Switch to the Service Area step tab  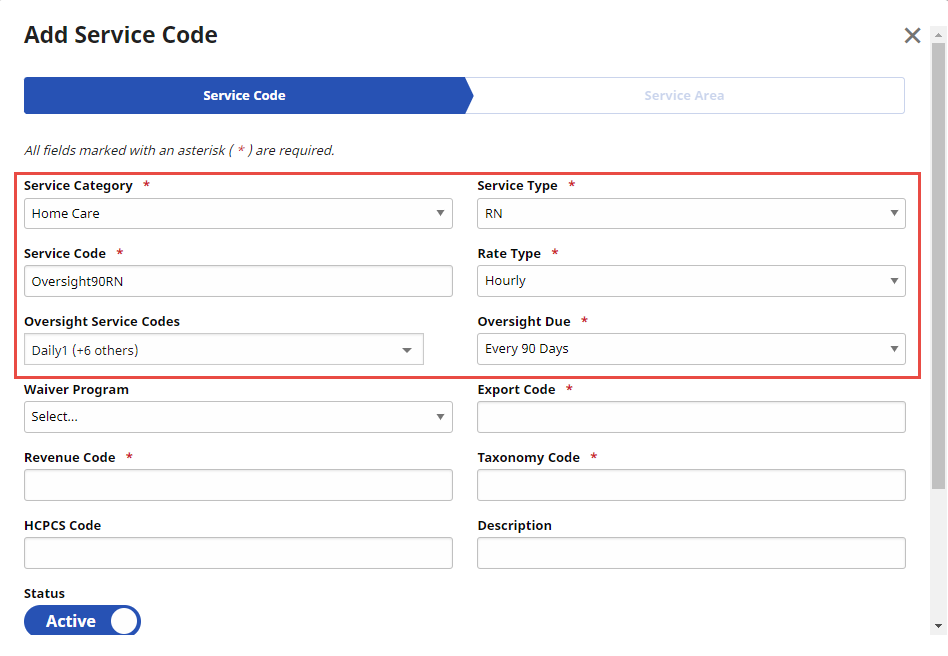click(684, 96)
